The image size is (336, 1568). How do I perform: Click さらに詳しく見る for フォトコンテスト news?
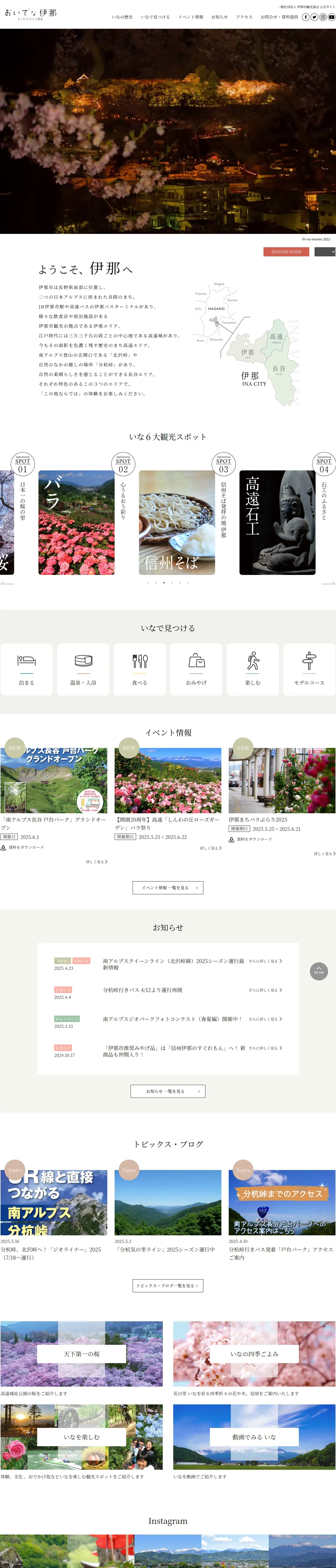click(x=265, y=1019)
